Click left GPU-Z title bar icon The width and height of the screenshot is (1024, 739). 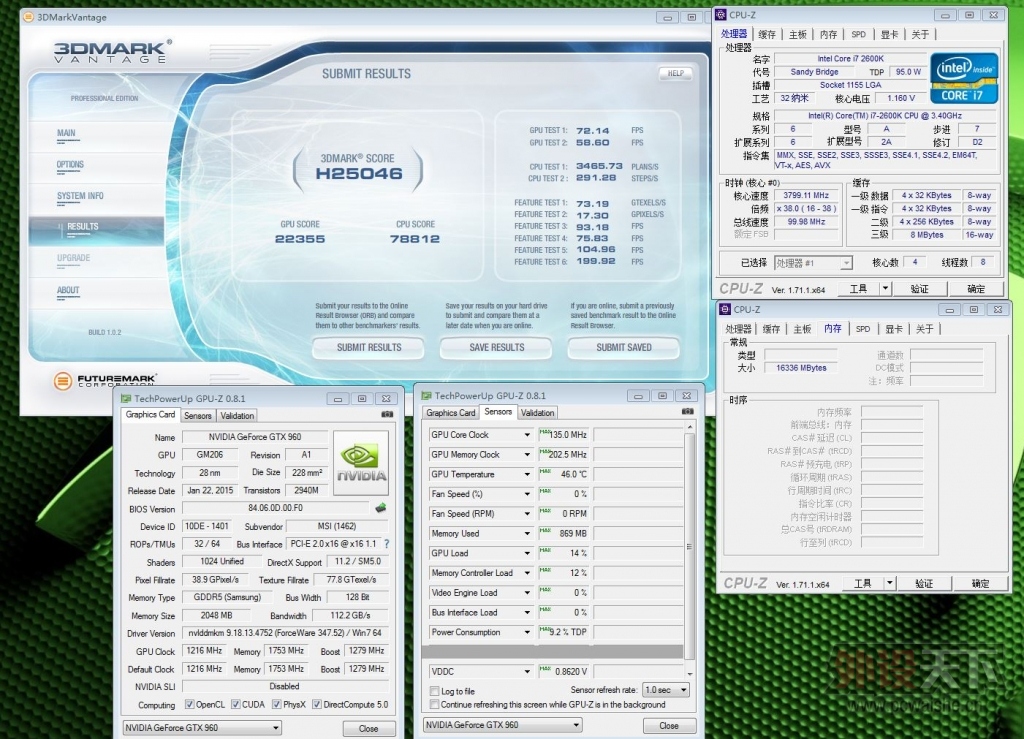pyautogui.click(x=126, y=398)
